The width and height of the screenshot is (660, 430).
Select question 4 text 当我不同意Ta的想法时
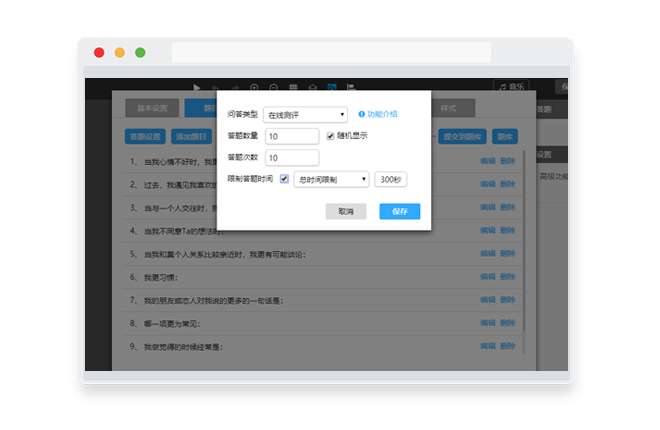[x=182, y=231]
